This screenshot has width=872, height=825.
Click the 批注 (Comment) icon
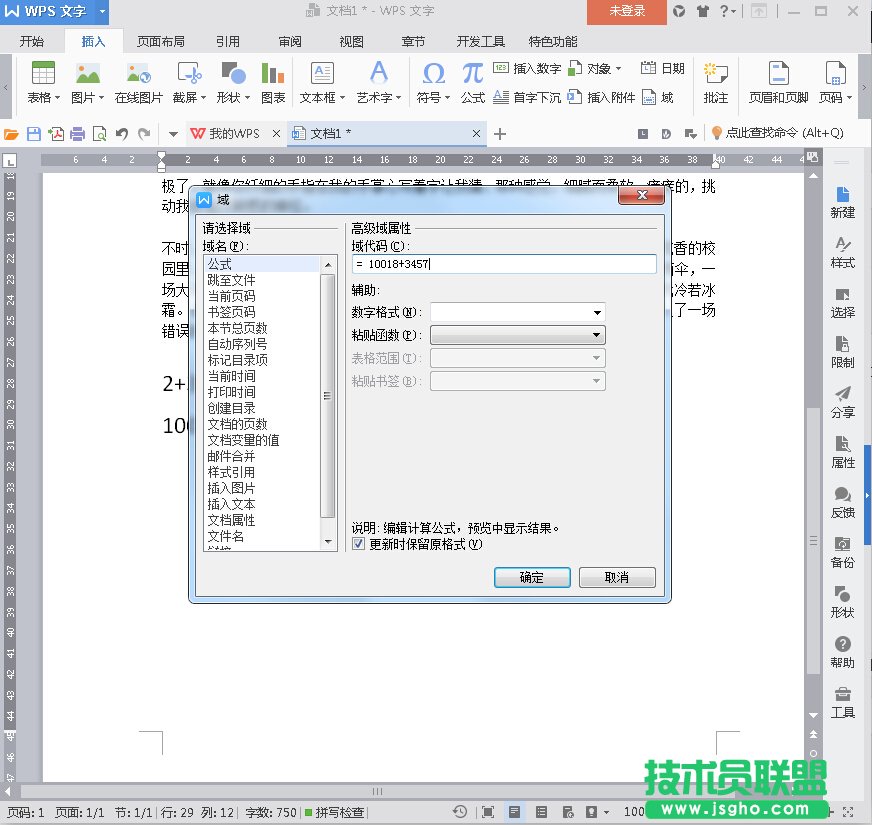715,74
